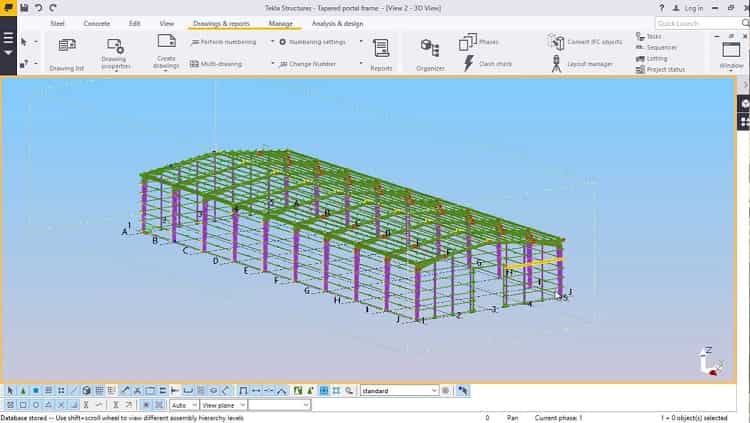The width and height of the screenshot is (750, 423).
Task: Open the View plane dropdown
Action: point(243,405)
